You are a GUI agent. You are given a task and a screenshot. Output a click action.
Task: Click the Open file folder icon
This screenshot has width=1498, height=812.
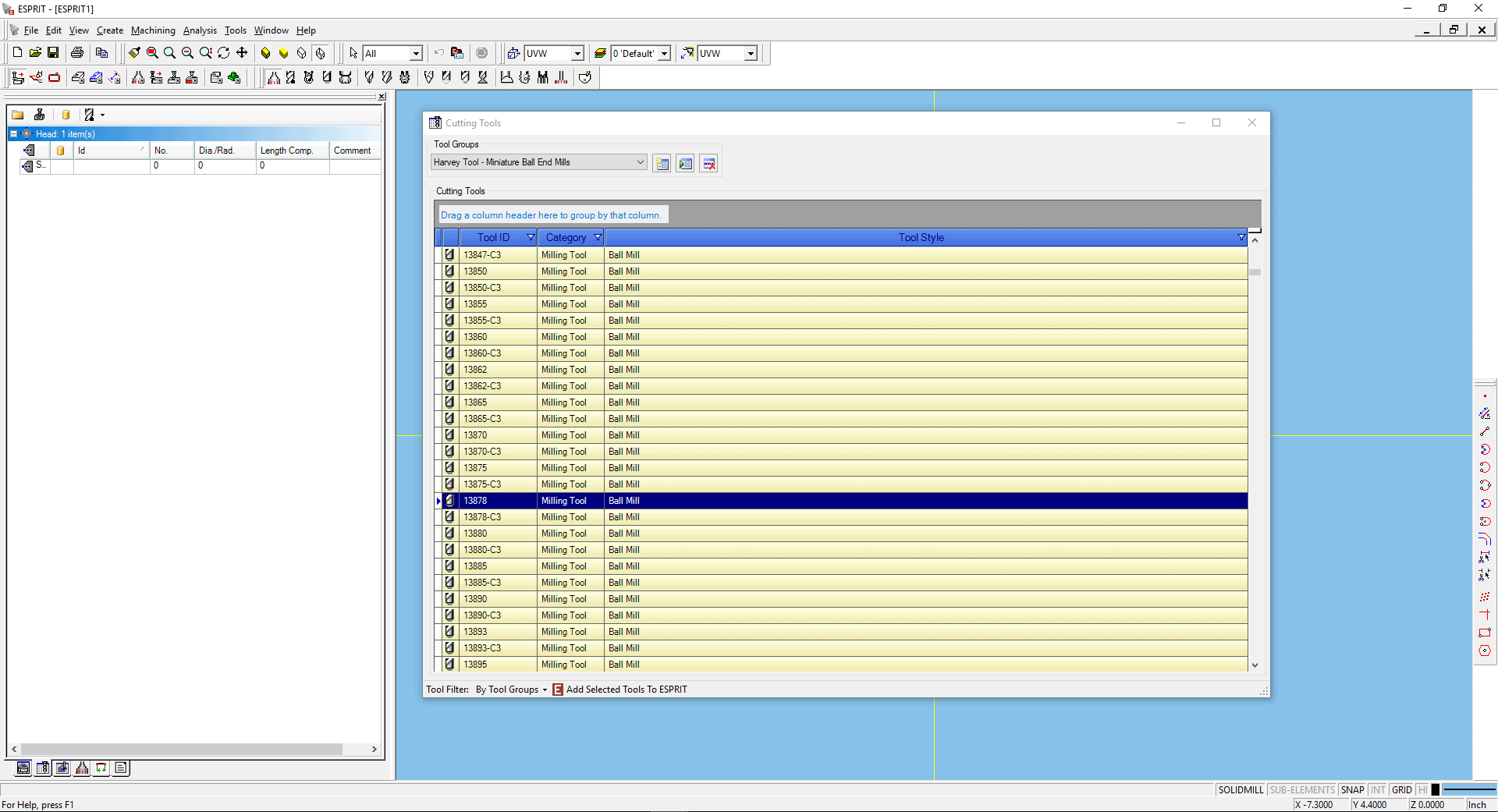pyautogui.click(x=35, y=53)
